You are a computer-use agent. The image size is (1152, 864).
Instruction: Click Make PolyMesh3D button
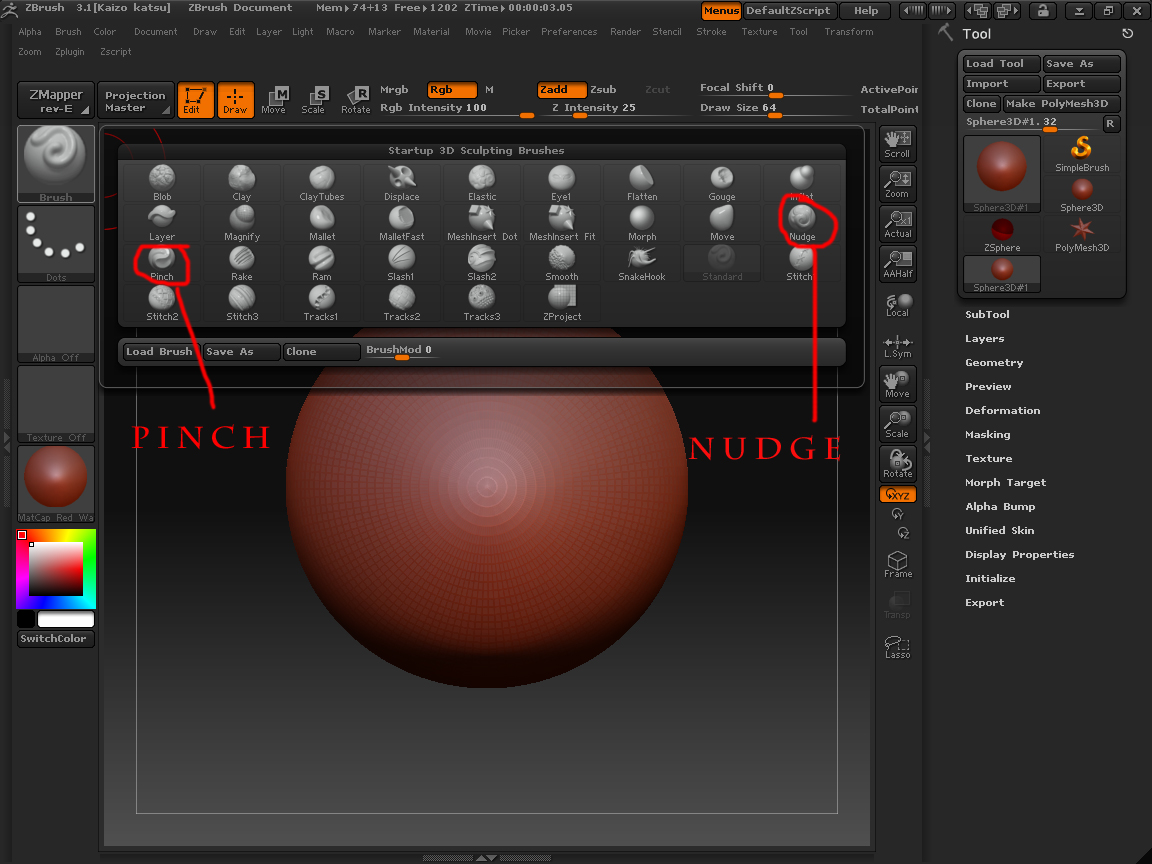click(1062, 104)
